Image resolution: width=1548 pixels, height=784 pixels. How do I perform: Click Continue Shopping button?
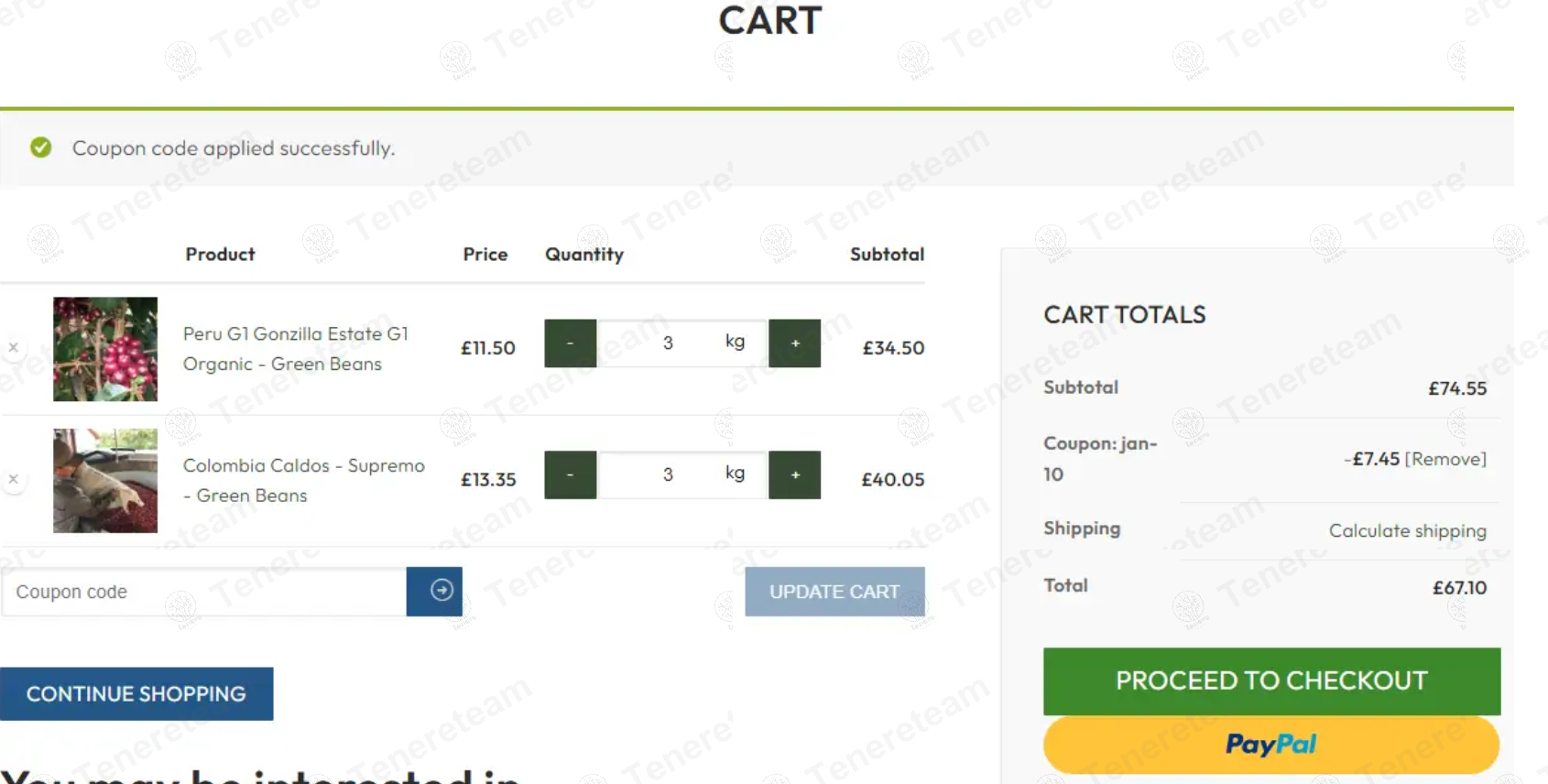pyautogui.click(x=136, y=694)
